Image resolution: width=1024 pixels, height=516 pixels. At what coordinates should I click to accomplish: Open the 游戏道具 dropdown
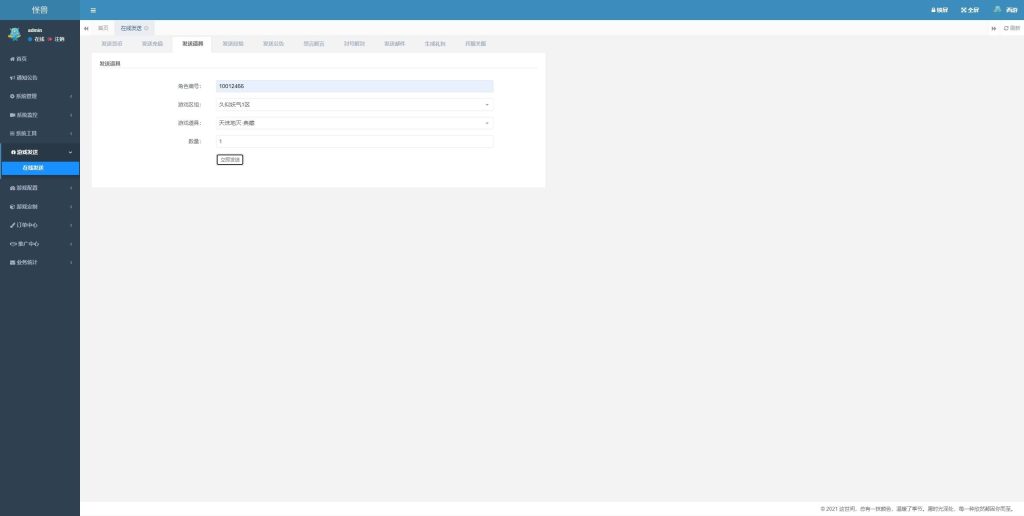[354, 123]
